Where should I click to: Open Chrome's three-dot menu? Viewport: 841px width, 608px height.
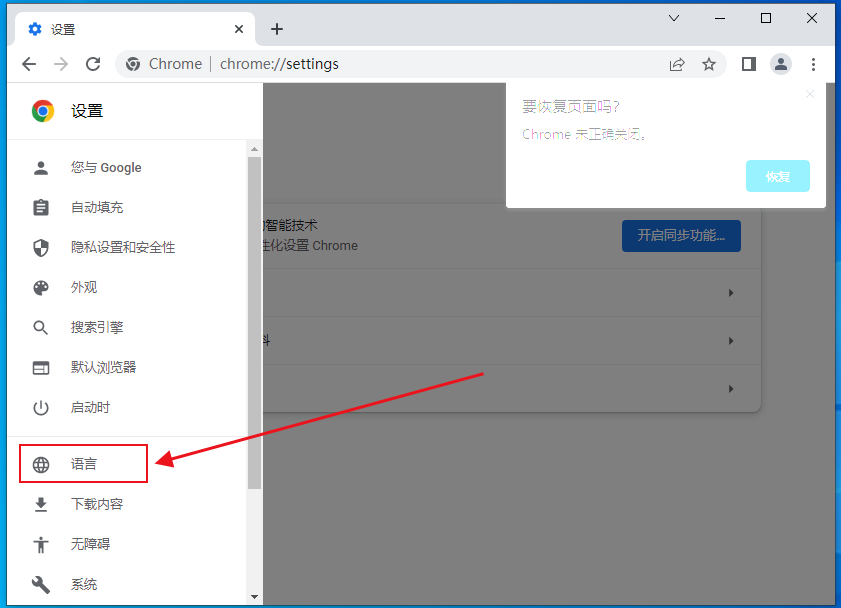[813, 64]
